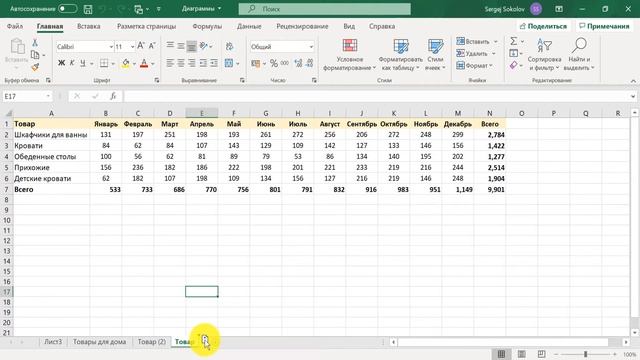This screenshot has width=640, height=360.
Task: Switch to the Вставка ribbon tab
Action: click(89, 26)
